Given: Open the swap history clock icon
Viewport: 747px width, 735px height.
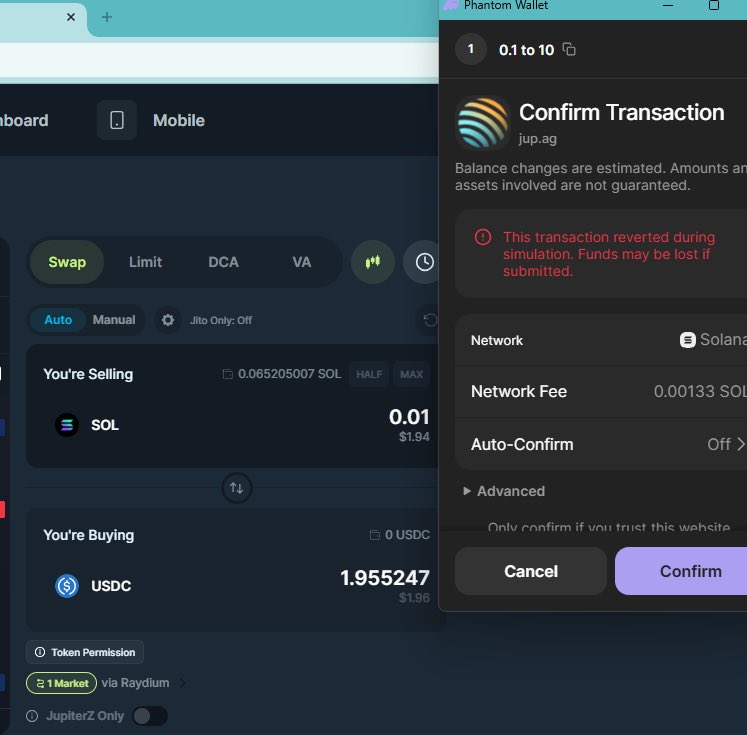Looking at the screenshot, I should click(424, 262).
